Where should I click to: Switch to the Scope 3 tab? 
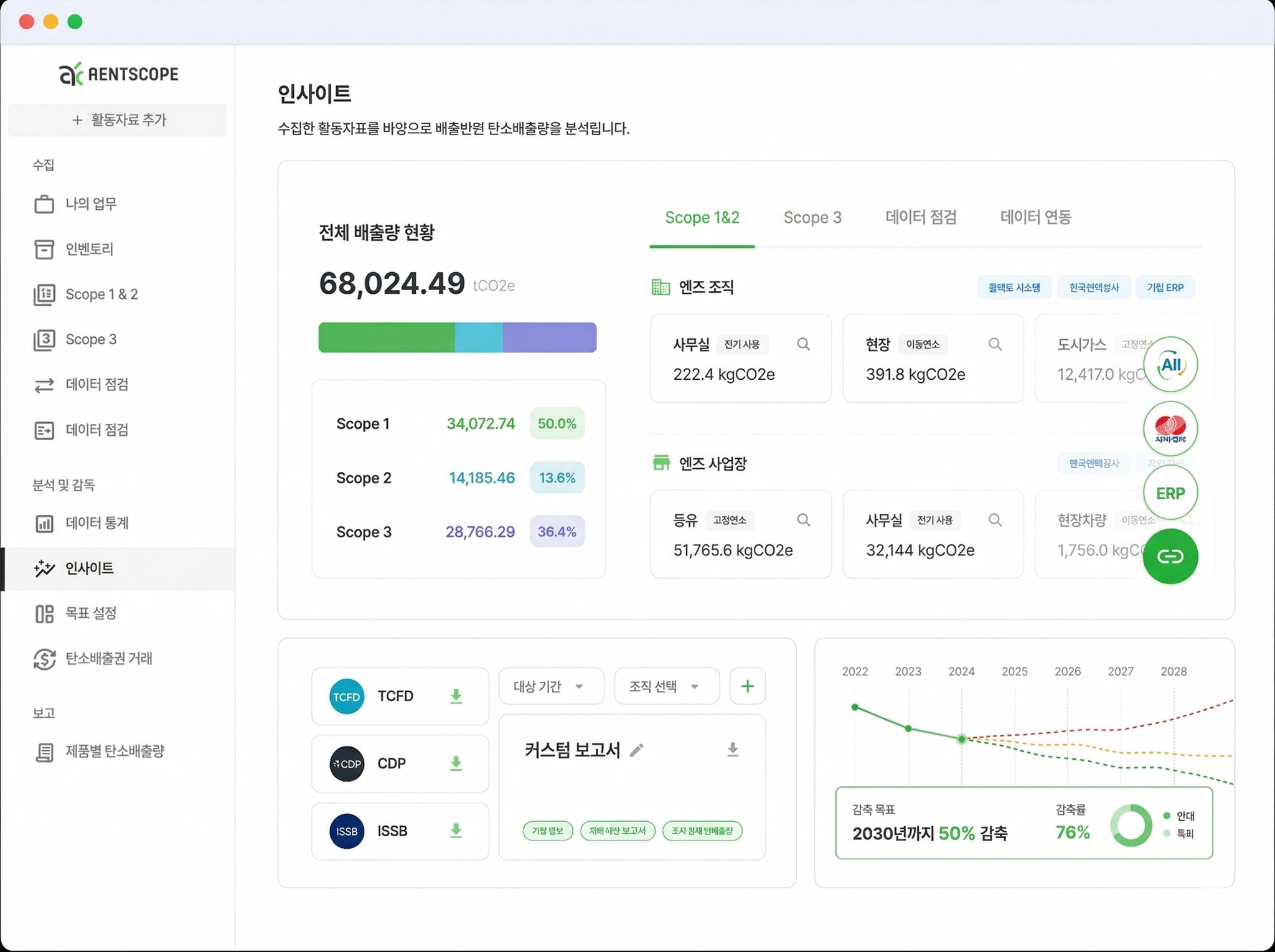point(812,217)
